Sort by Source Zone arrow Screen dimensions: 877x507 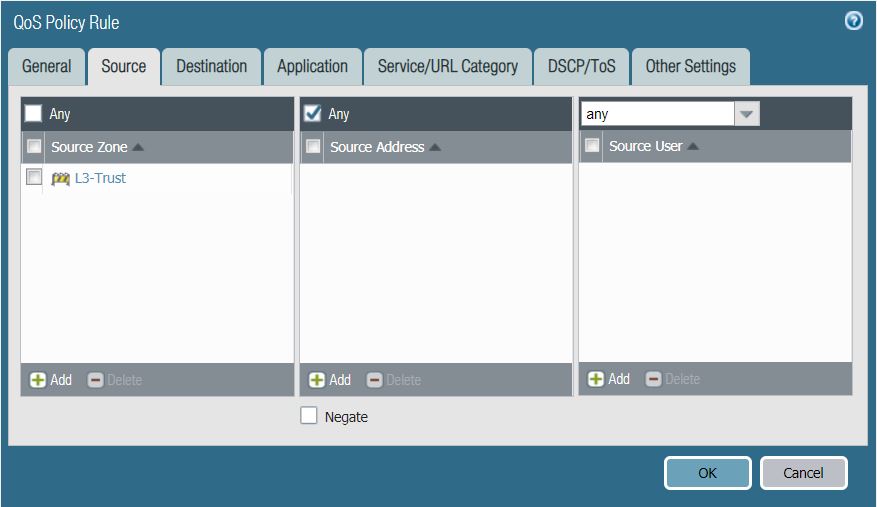point(138,147)
